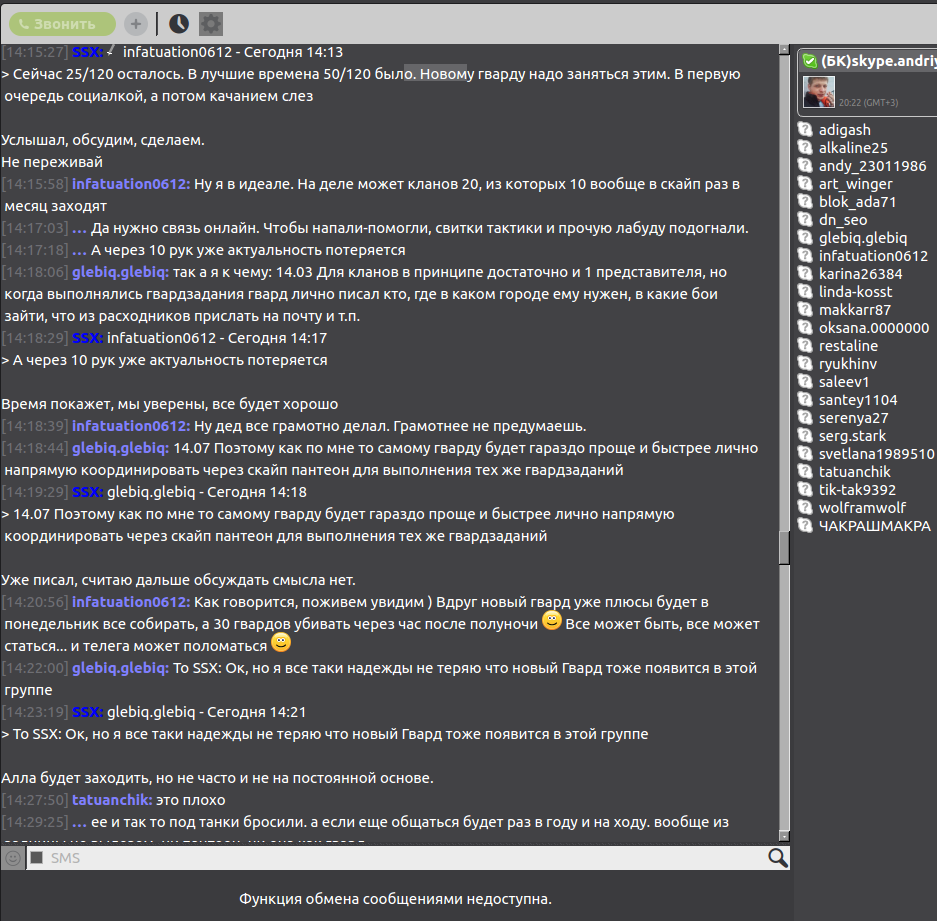937x921 pixels.
Task: Select contact alkaline25
Action: 853,148
